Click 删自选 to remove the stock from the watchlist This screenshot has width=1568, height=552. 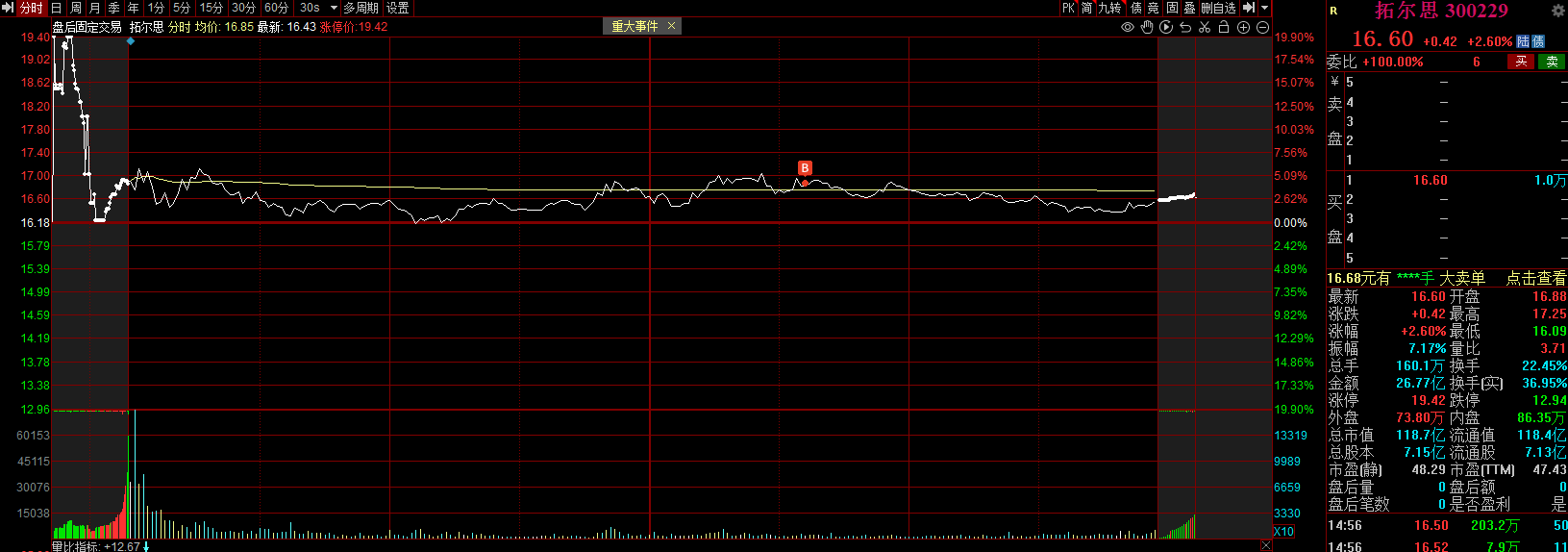1218,8
